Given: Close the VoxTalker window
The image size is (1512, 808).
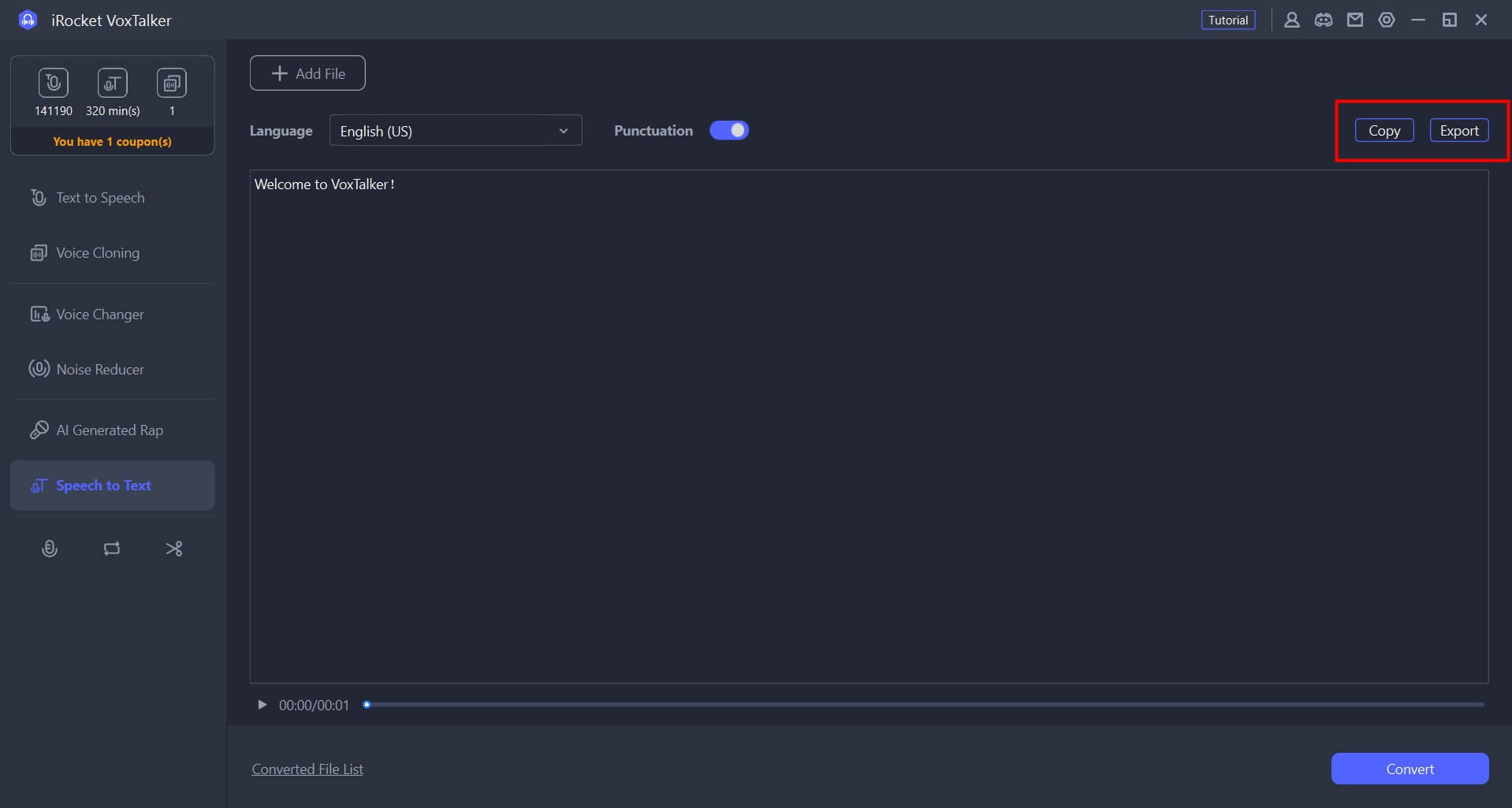Looking at the screenshot, I should pos(1481,20).
